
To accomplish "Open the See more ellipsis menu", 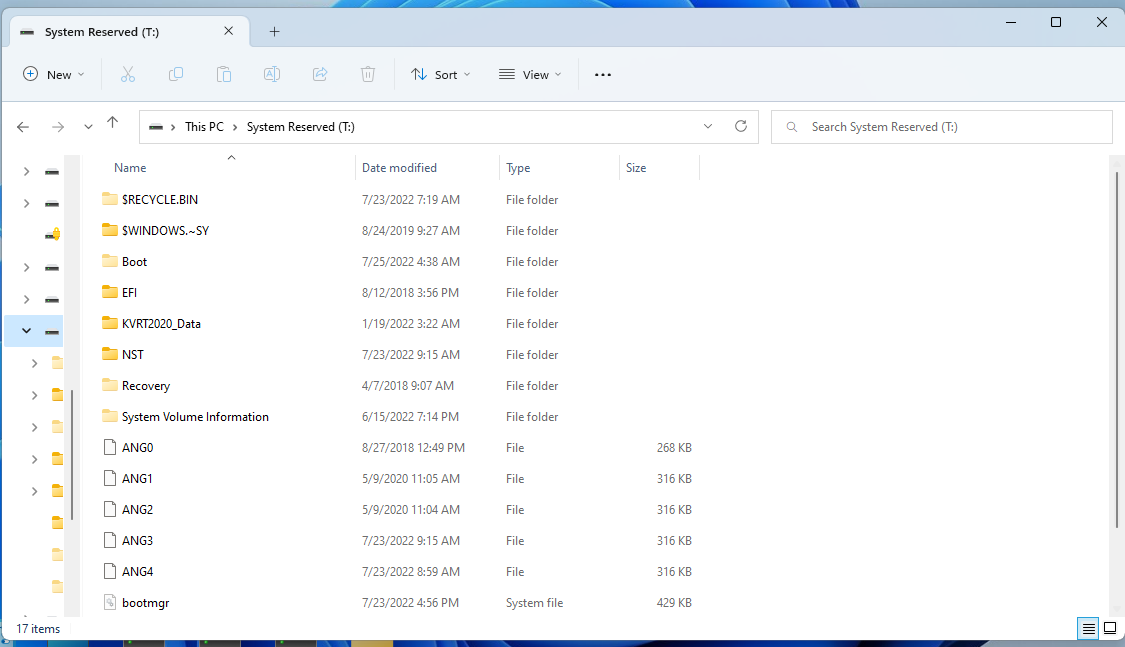I will coord(603,75).
